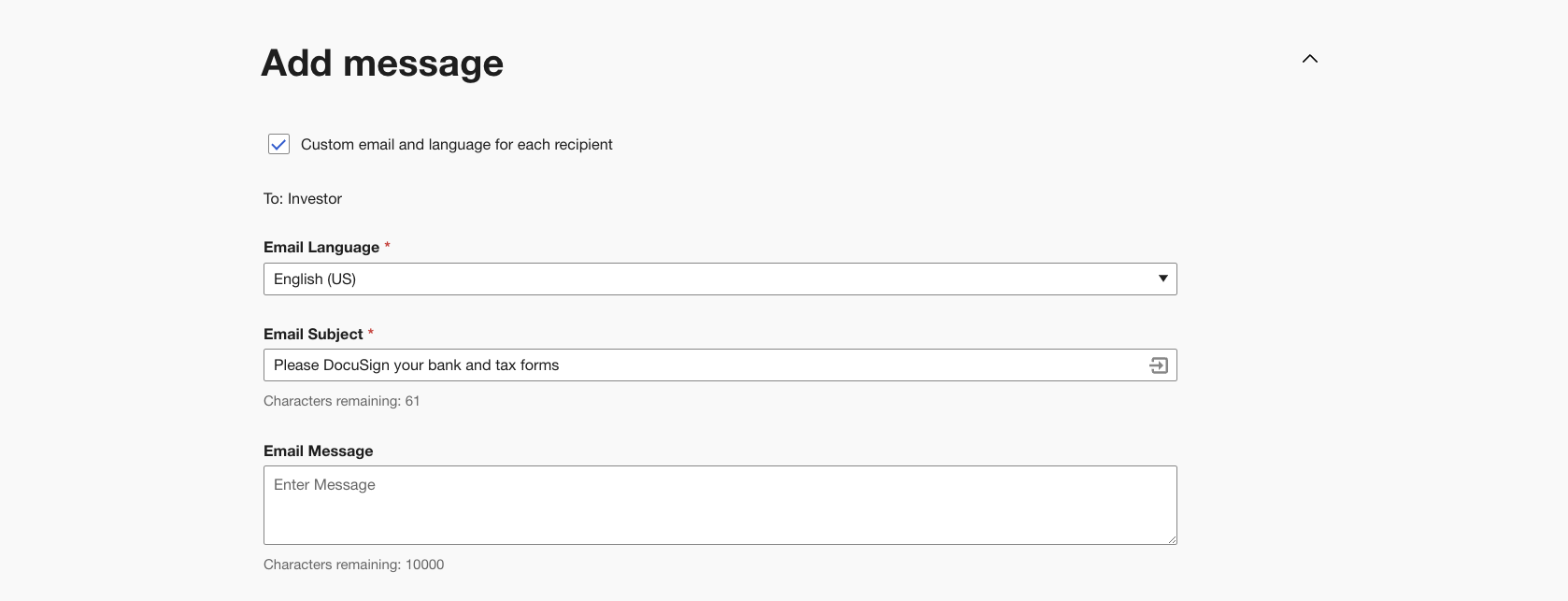Image resolution: width=1568 pixels, height=601 pixels.
Task: Uncheck custom email and language checkbox
Action: point(278,144)
